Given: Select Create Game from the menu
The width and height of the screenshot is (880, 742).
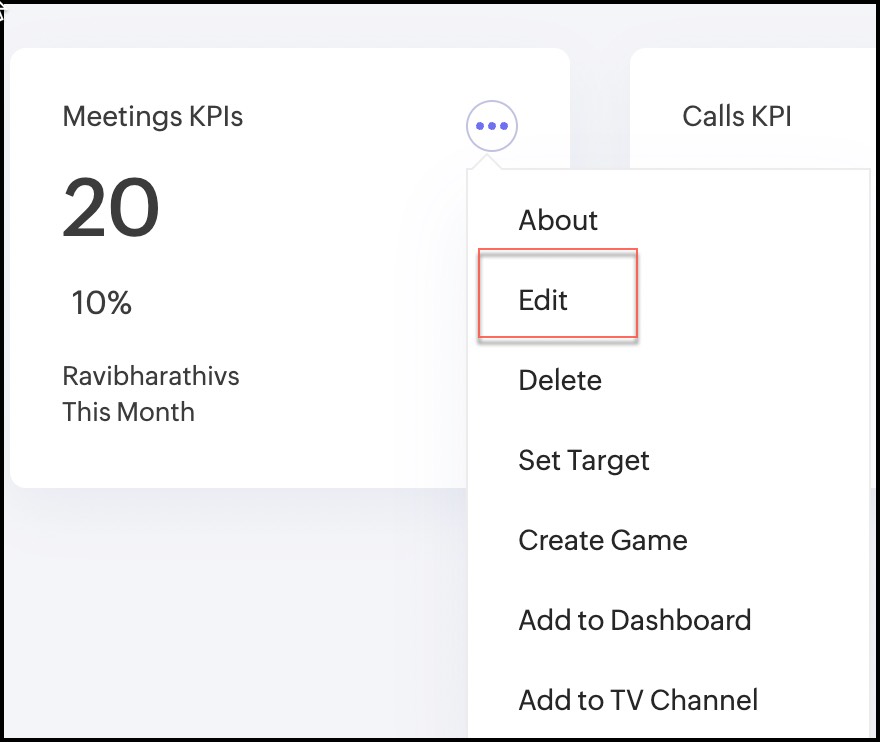Looking at the screenshot, I should pos(602,540).
